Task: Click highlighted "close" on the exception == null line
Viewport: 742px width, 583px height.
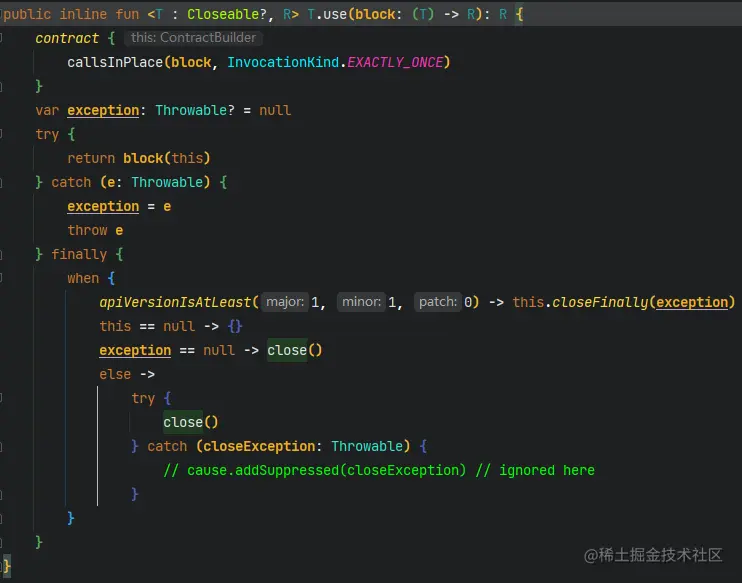Action: click(287, 351)
